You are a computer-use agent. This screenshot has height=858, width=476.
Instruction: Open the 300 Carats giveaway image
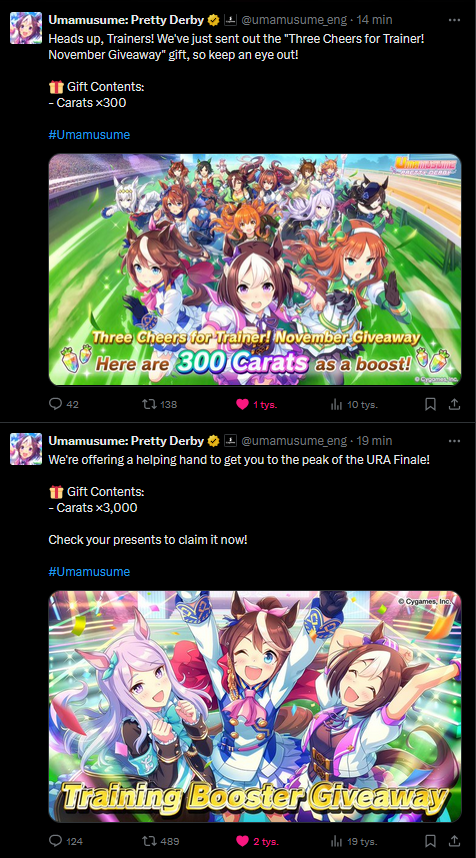(x=255, y=269)
